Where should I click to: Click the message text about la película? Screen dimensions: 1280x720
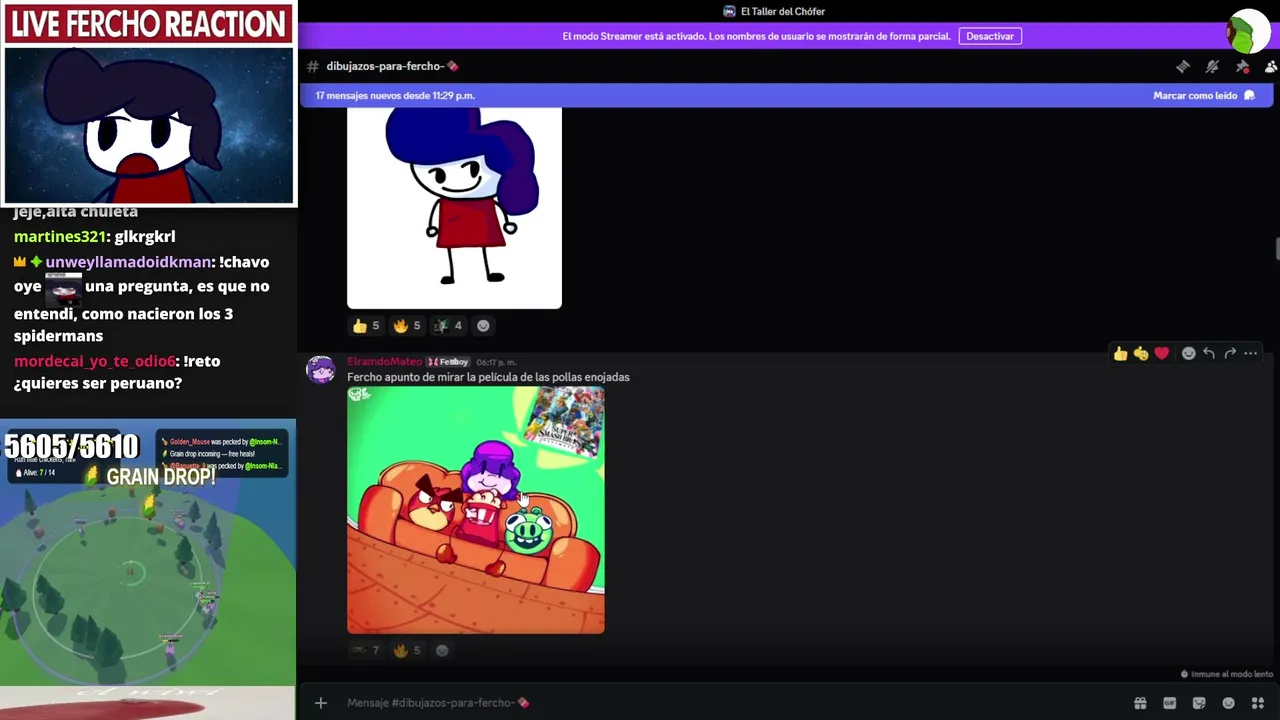point(488,377)
